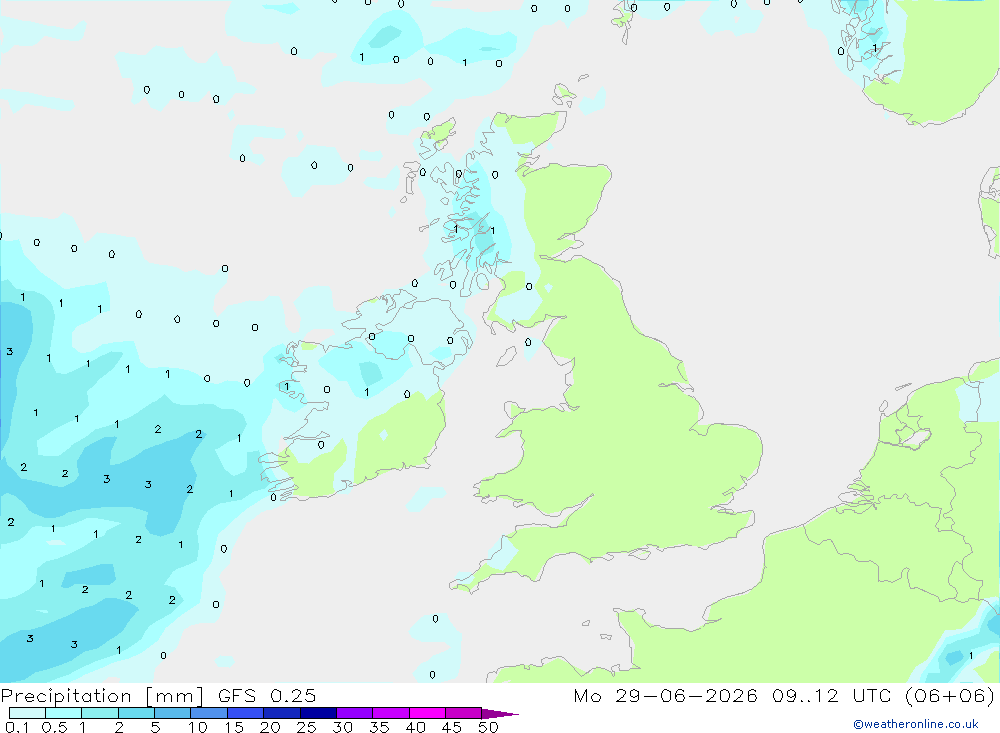Click the '45' legend scale label

[452, 727]
